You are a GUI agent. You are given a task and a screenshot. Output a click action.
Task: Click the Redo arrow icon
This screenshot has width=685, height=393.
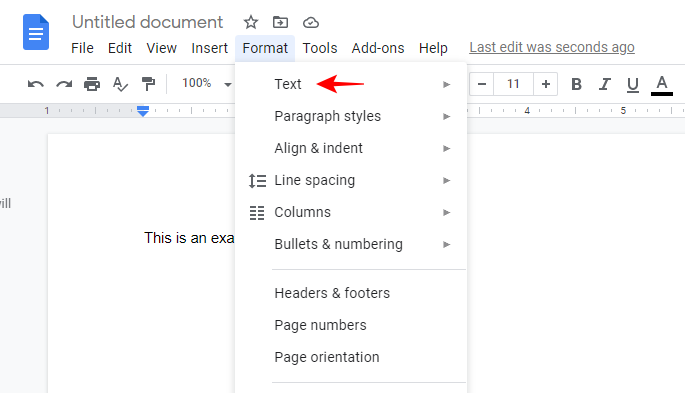click(x=64, y=84)
